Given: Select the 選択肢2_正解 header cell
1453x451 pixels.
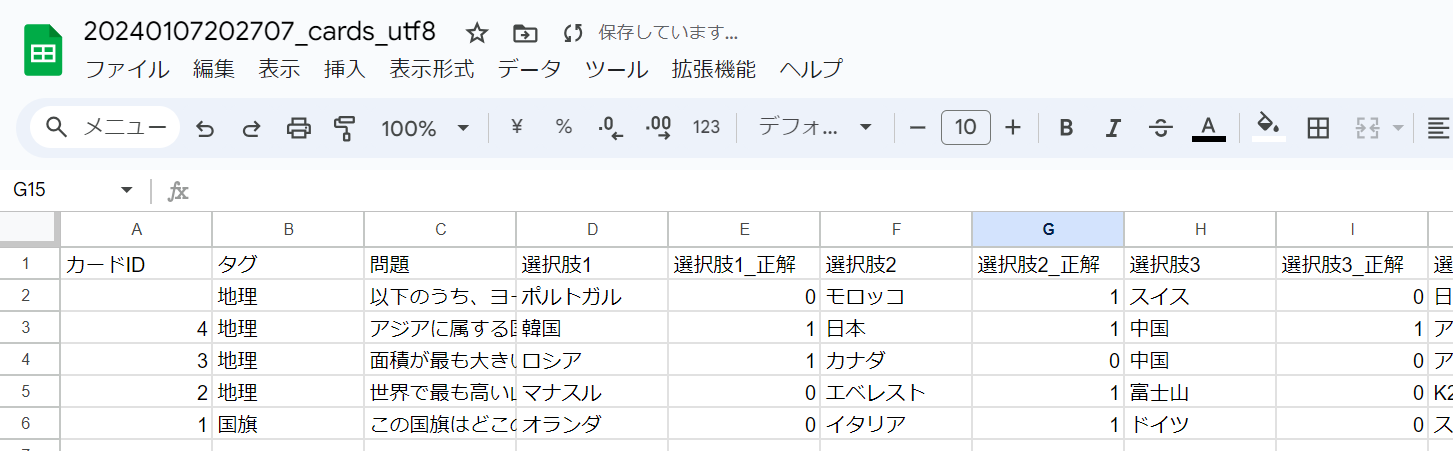Looking at the screenshot, I should click(1048, 264).
